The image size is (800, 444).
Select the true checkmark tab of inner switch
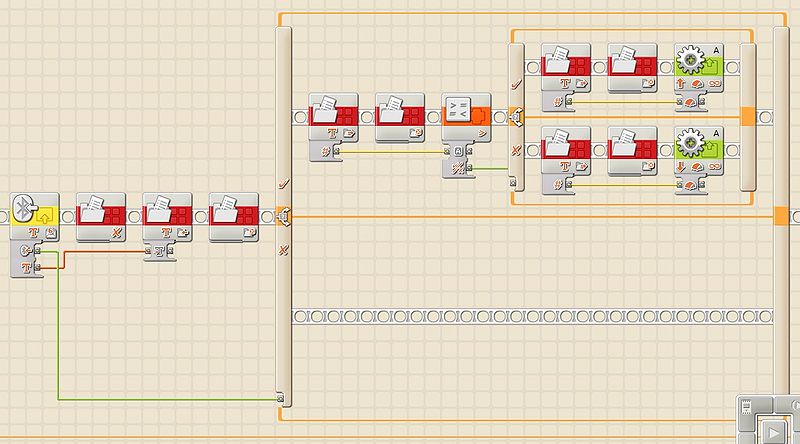(514, 87)
